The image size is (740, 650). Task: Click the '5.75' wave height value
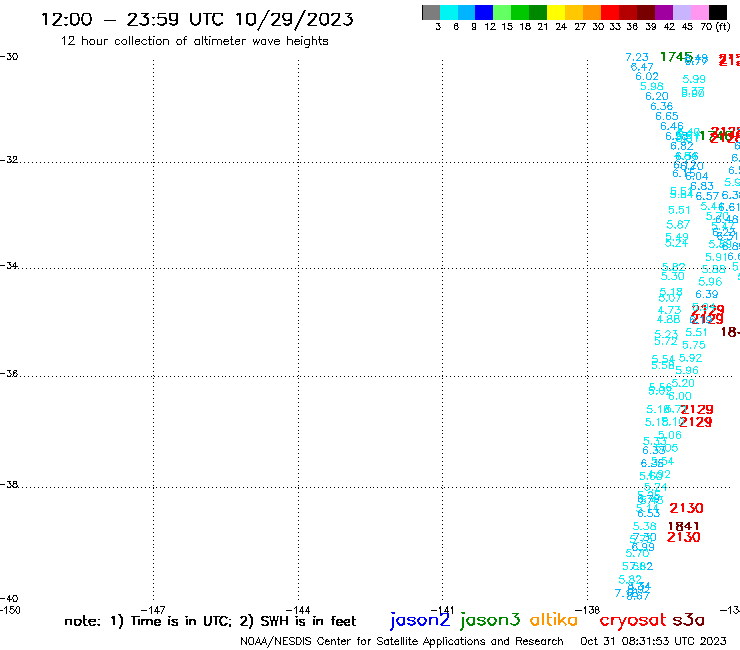pos(694,345)
